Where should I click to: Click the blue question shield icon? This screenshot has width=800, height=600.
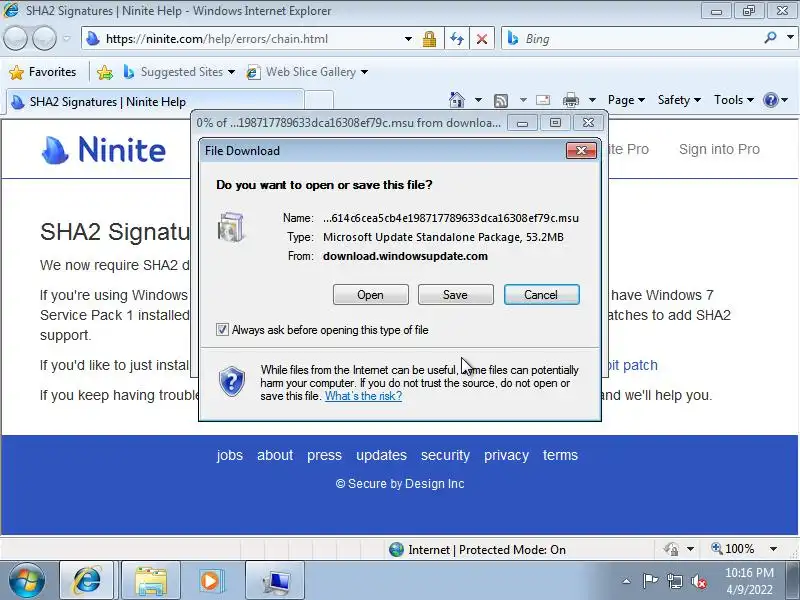coord(232,381)
